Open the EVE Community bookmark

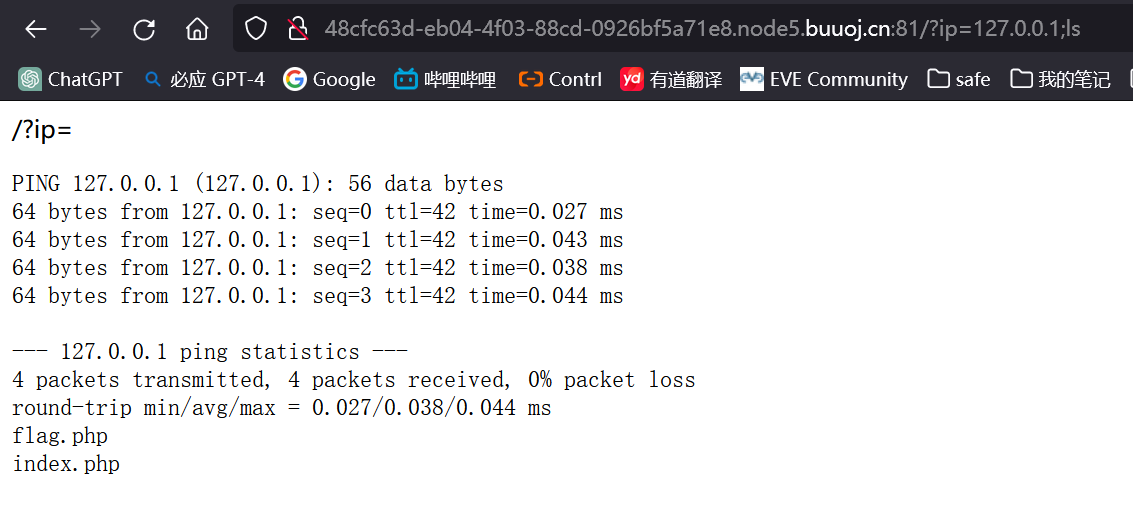(824, 79)
